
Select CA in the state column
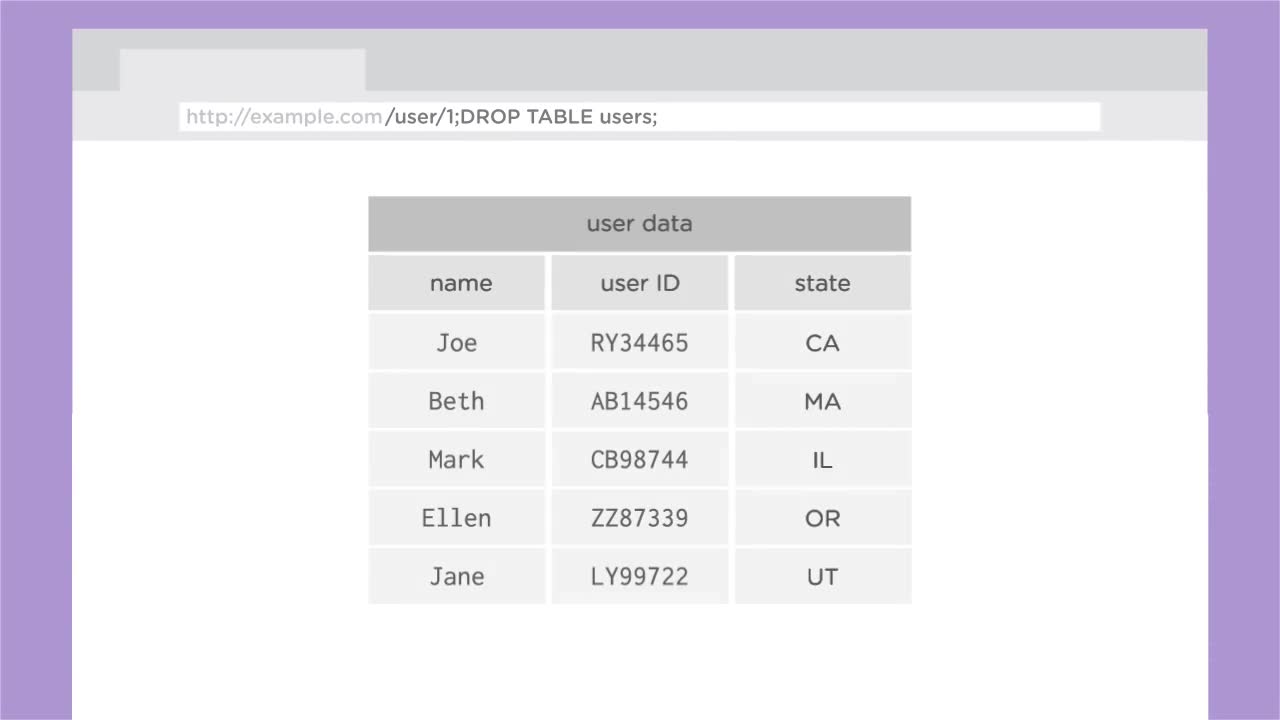click(x=822, y=342)
